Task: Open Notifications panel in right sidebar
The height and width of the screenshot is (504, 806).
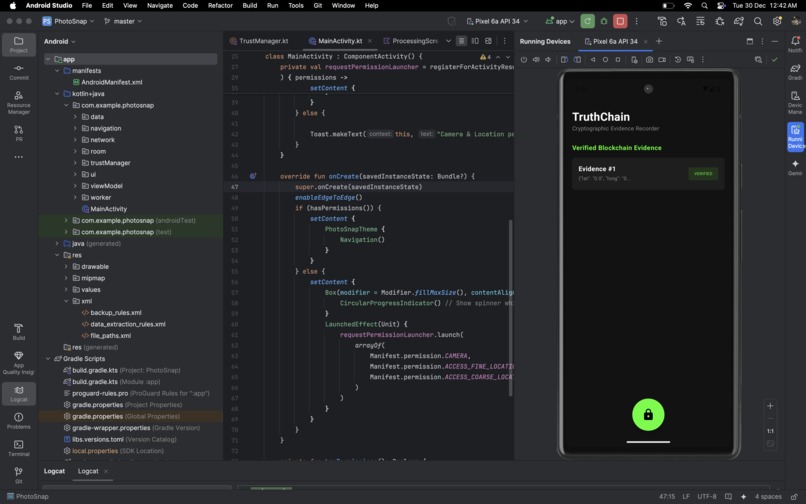Action: [x=795, y=44]
